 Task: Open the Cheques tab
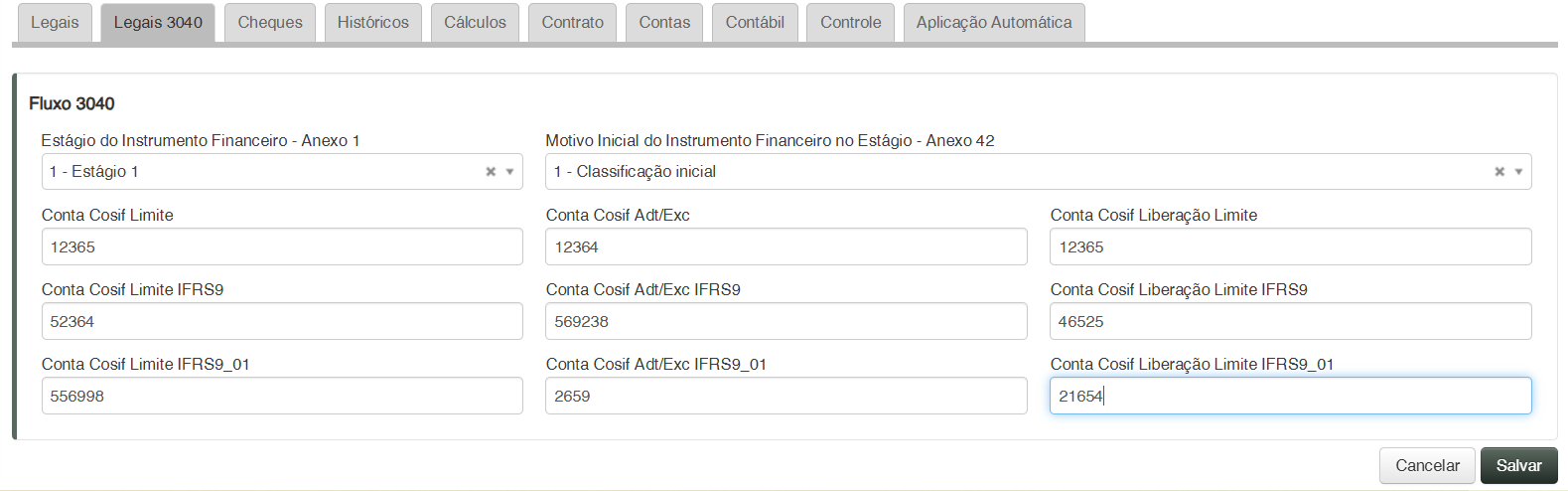(270, 23)
